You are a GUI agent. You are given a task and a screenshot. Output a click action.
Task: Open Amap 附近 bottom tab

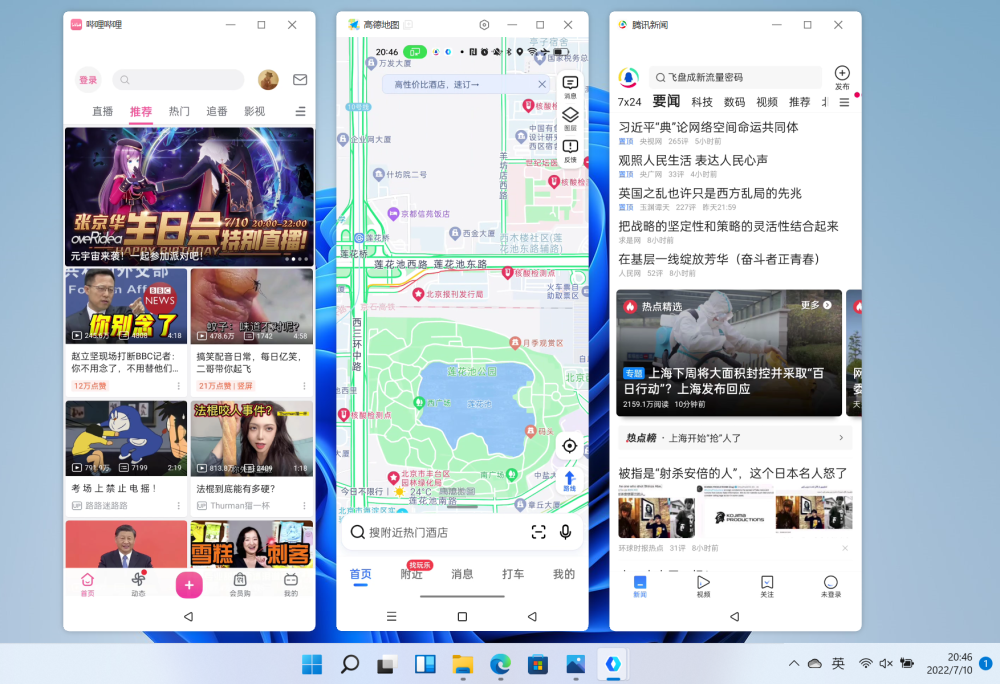pos(412,574)
